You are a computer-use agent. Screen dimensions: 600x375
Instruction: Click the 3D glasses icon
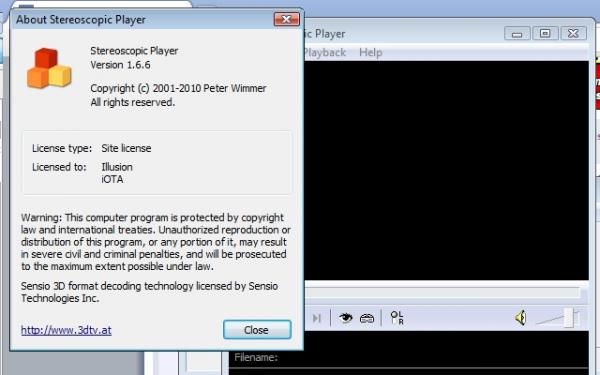367,318
